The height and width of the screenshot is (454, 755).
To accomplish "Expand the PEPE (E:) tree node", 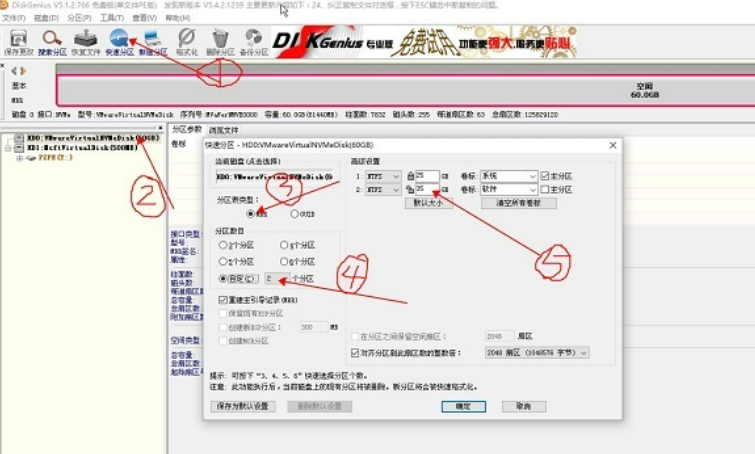I will (x=19, y=157).
